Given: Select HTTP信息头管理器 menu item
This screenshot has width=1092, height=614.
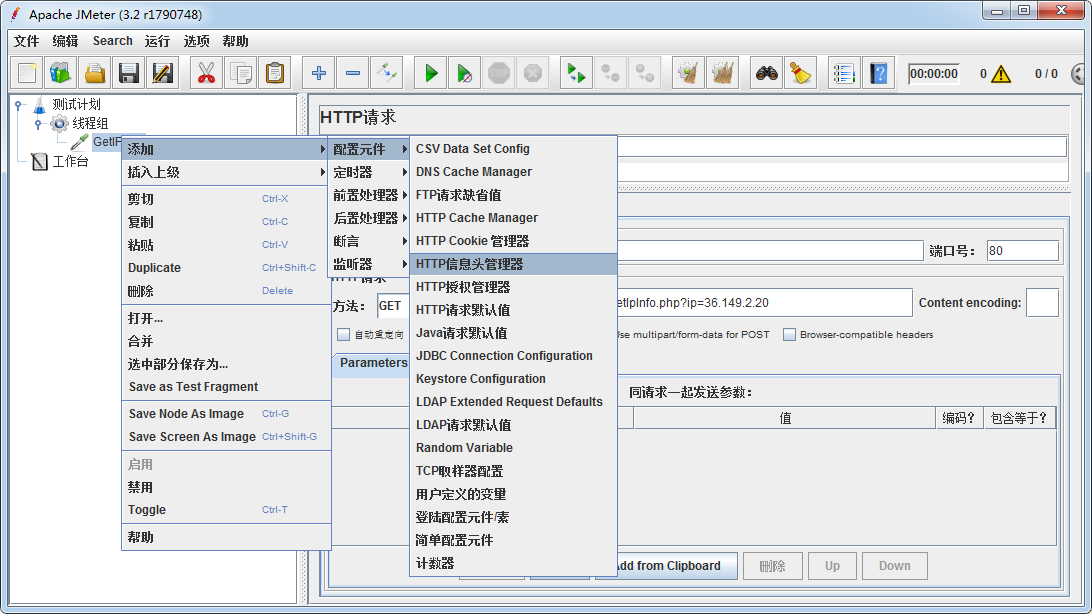Looking at the screenshot, I should pyautogui.click(x=513, y=264).
